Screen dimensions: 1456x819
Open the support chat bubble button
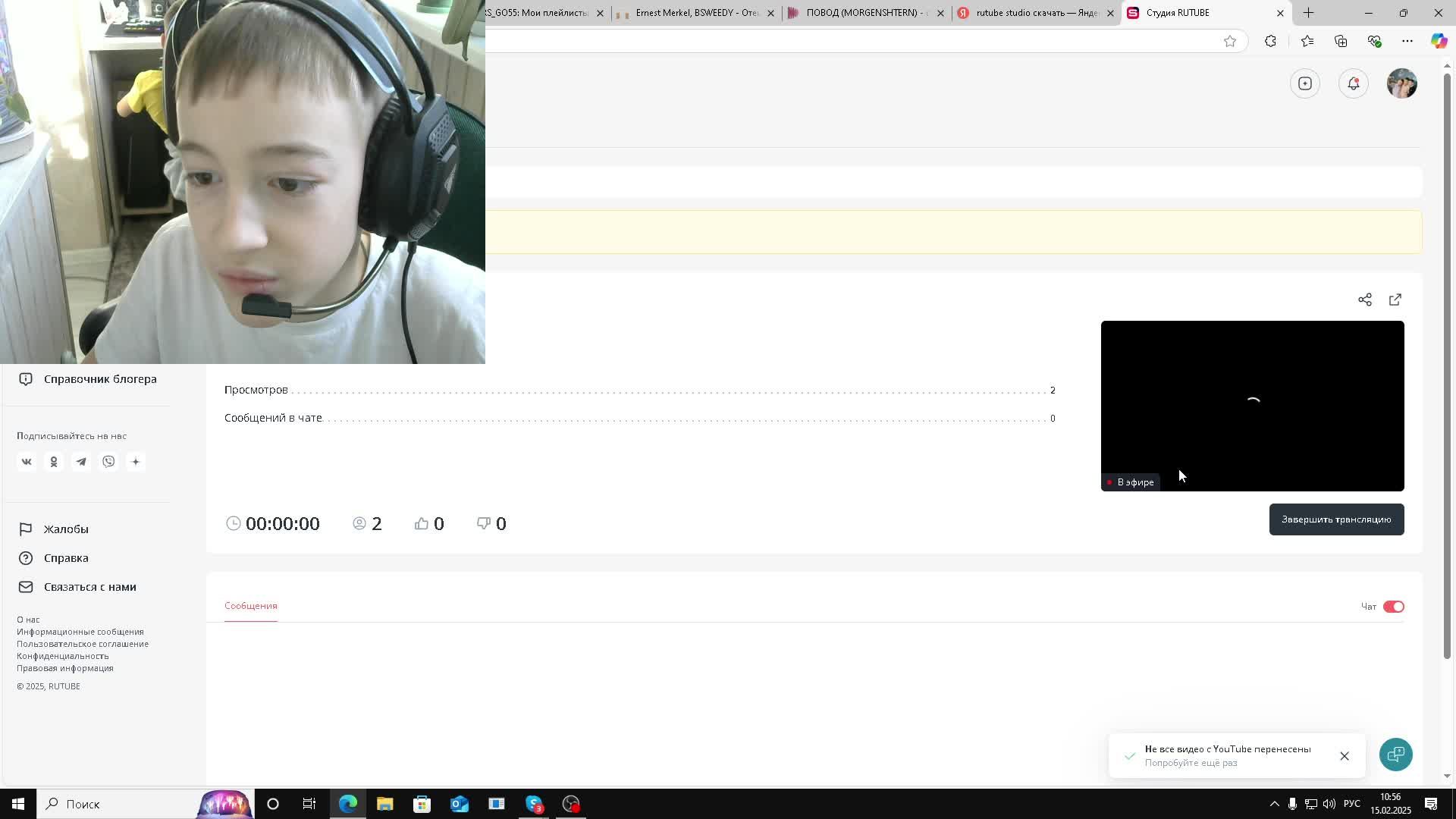point(1395,755)
